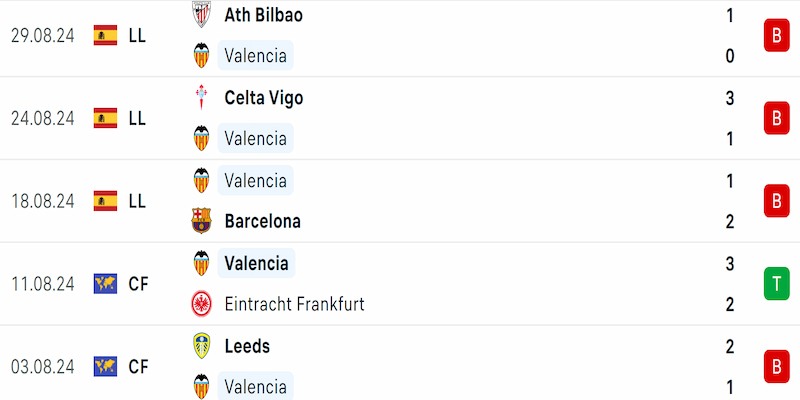The width and height of the screenshot is (800, 400).
Task: Click the green T result badge
Action: click(777, 283)
